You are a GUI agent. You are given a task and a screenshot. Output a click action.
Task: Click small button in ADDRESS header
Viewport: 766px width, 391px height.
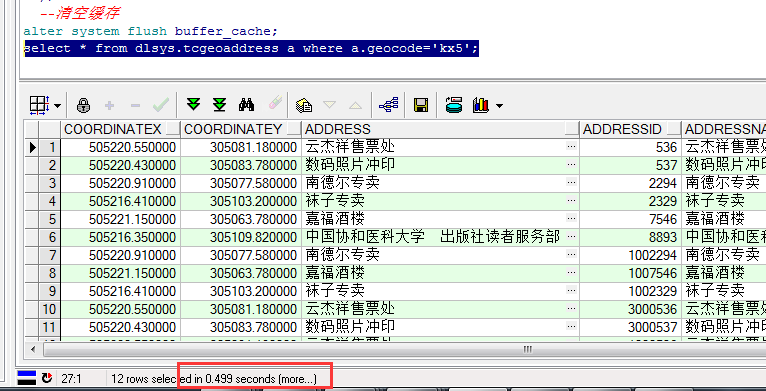click(572, 129)
